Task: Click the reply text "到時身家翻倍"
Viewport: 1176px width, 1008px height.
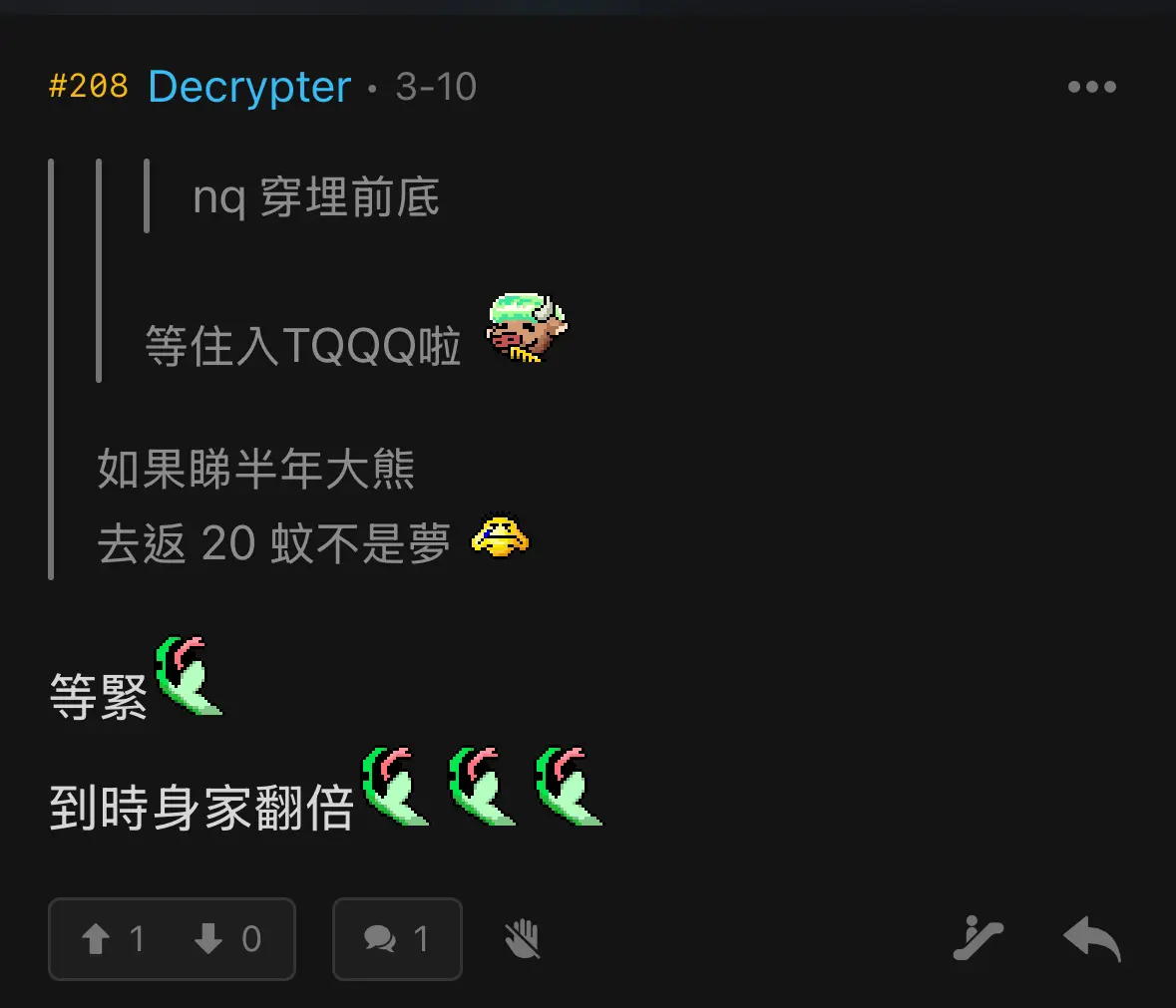Action: [x=201, y=808]
